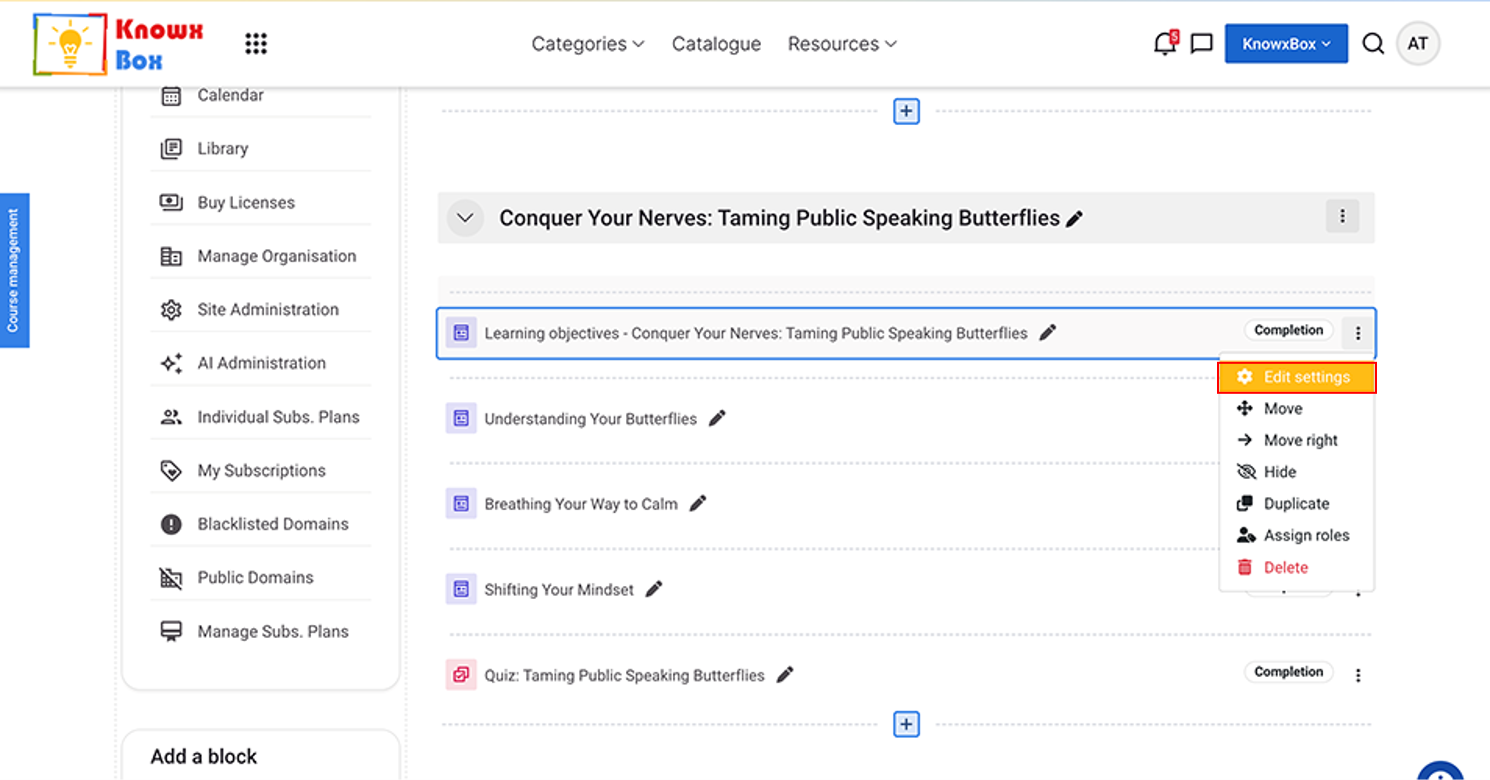
Task: Click the Library sidebar icon
Action: [171, 149]
